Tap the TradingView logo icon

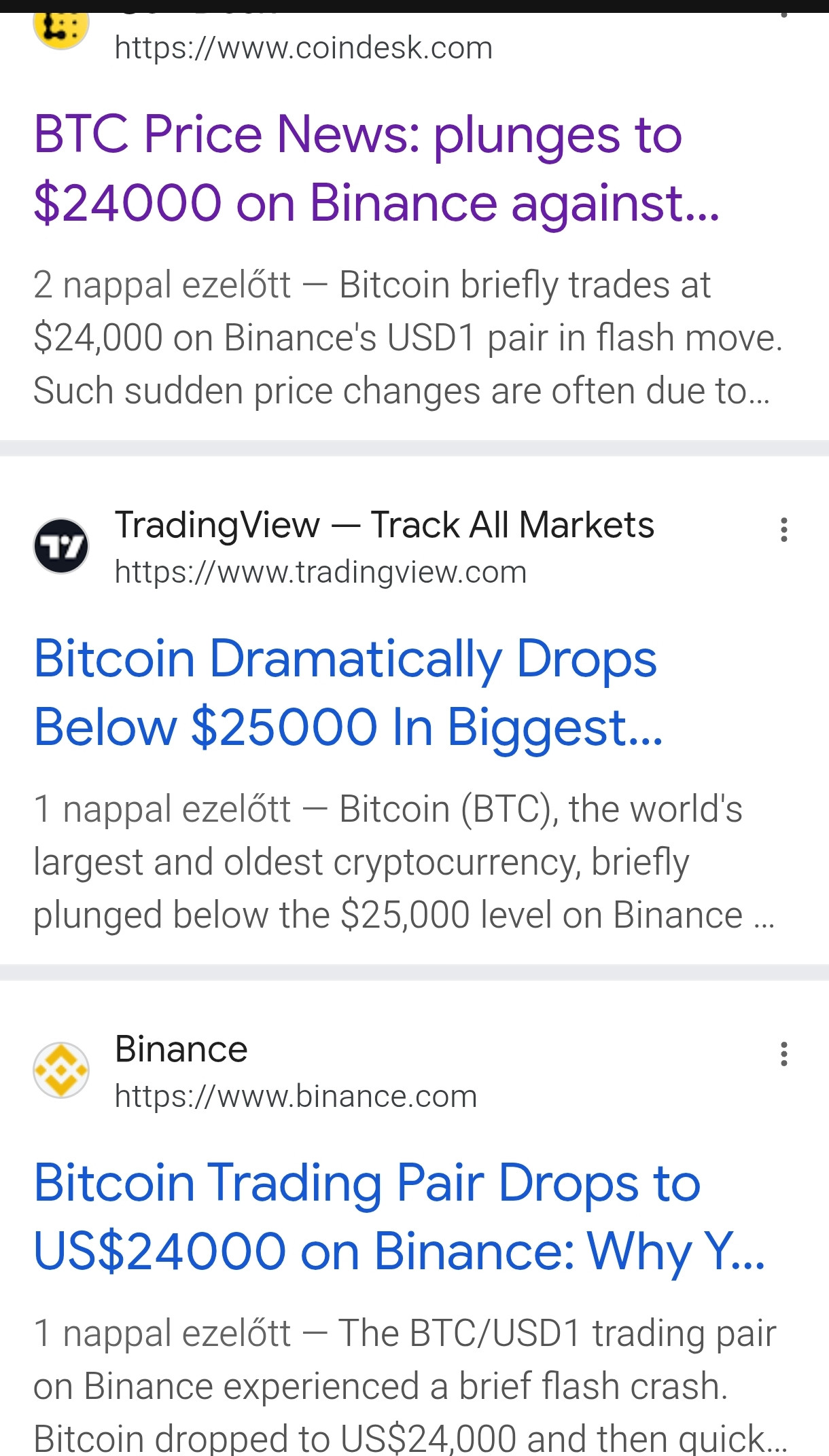point(61,546)
